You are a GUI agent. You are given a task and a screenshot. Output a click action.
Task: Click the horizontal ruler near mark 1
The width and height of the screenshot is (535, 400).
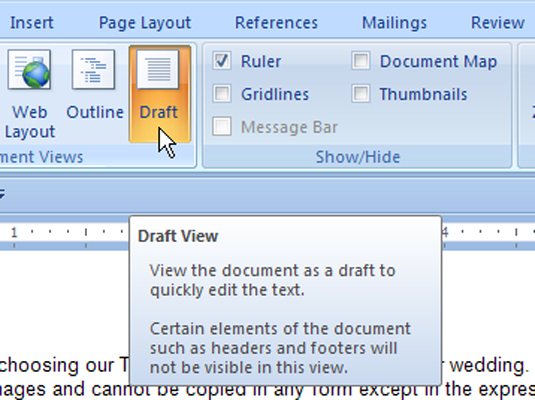14,233
